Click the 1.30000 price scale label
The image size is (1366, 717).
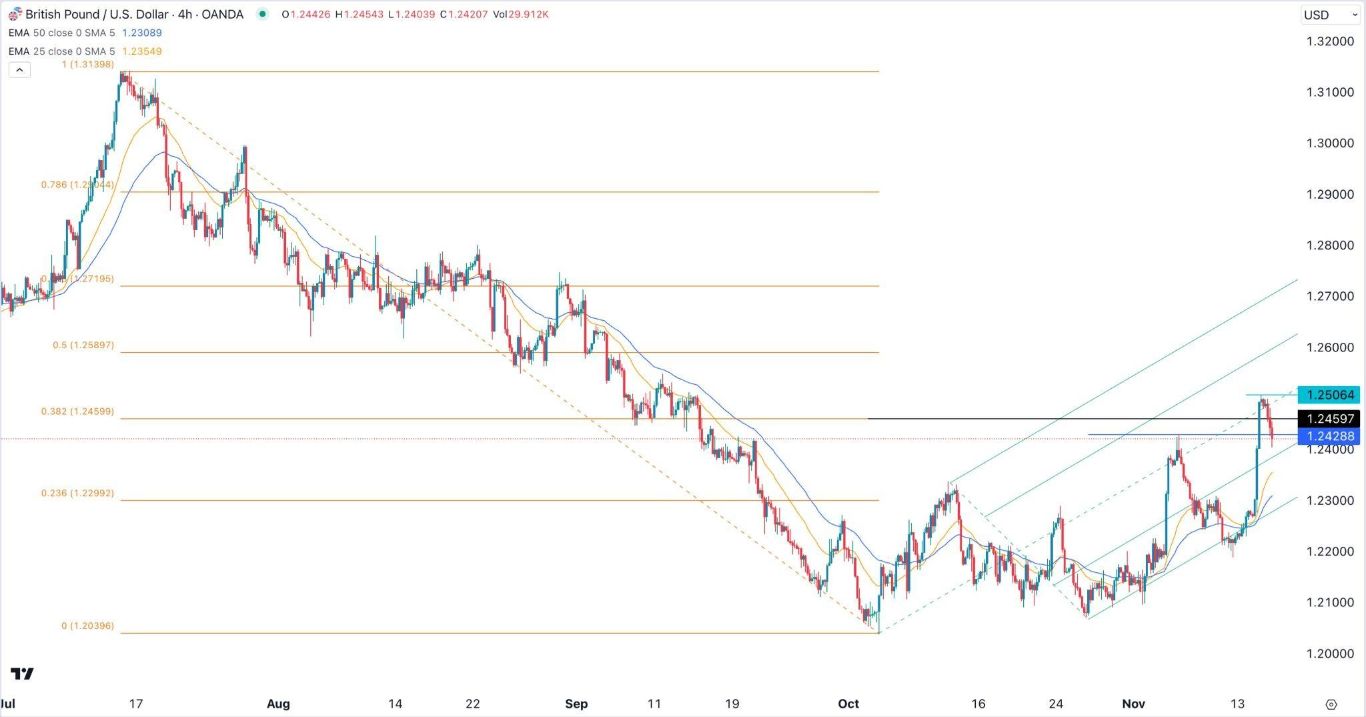1331,143
